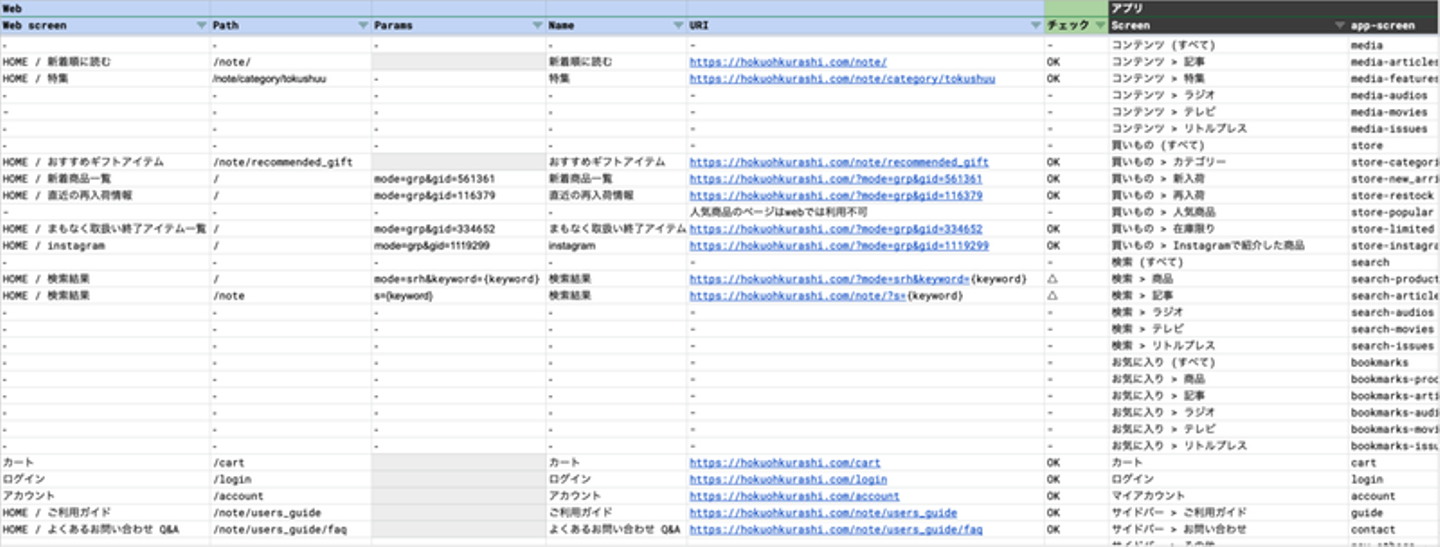Viewport: 1440px width, 547px height.
Task: Expand the URI column filter
Action: pyautogui.click(x=1035, y=26)
